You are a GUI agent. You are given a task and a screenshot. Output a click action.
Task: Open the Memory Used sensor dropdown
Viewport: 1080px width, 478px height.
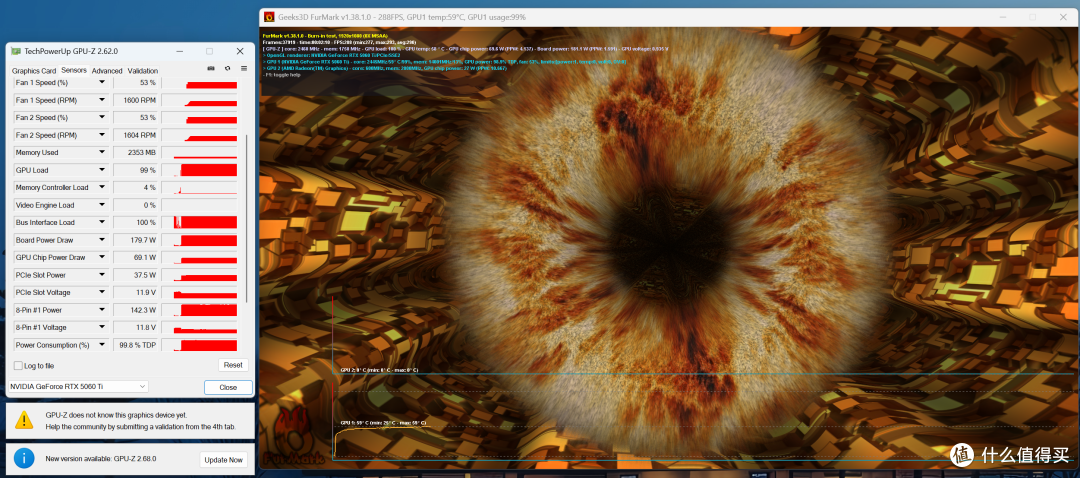click(102, 152)
